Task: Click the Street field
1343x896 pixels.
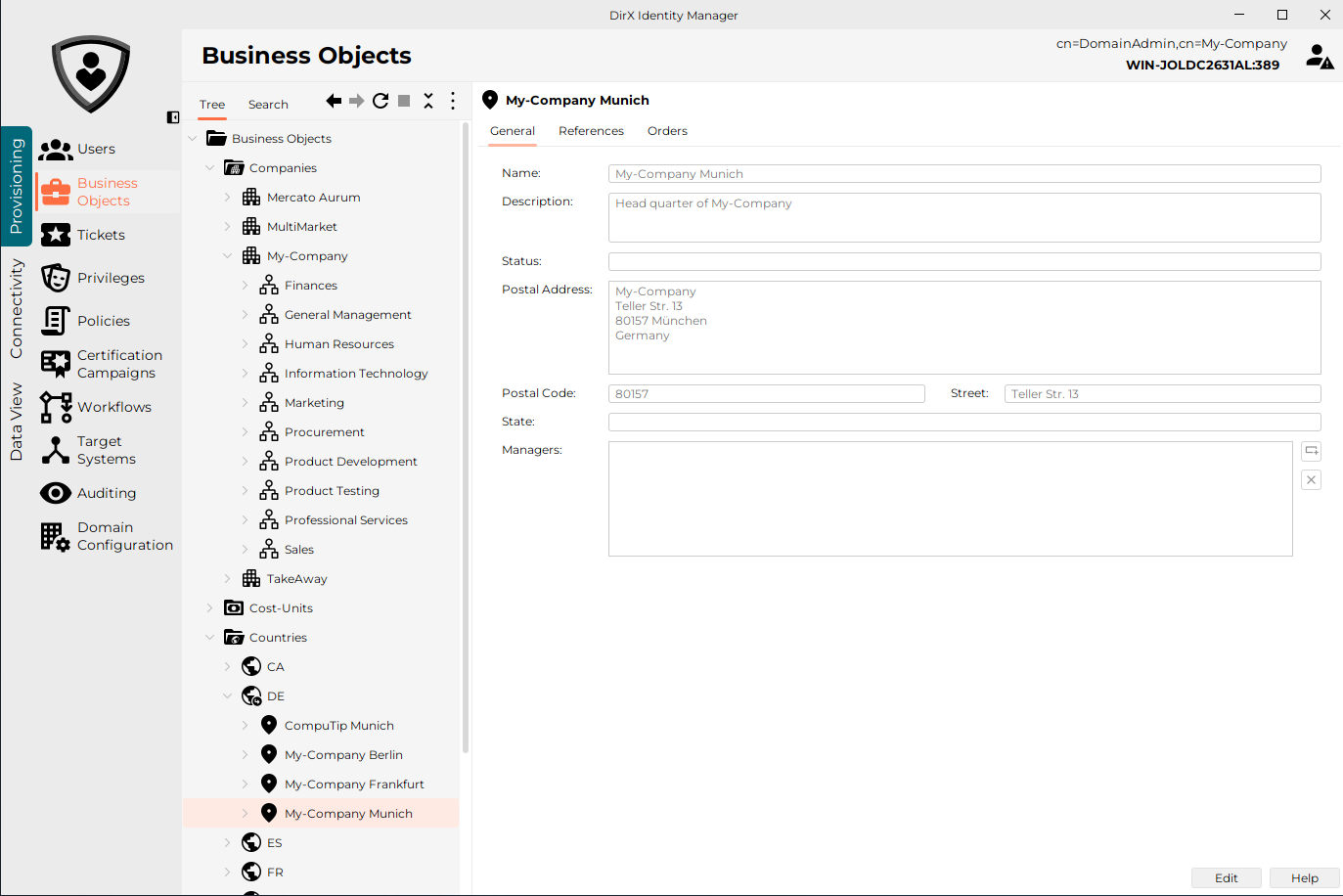Action: click(x=1163, y=393)
